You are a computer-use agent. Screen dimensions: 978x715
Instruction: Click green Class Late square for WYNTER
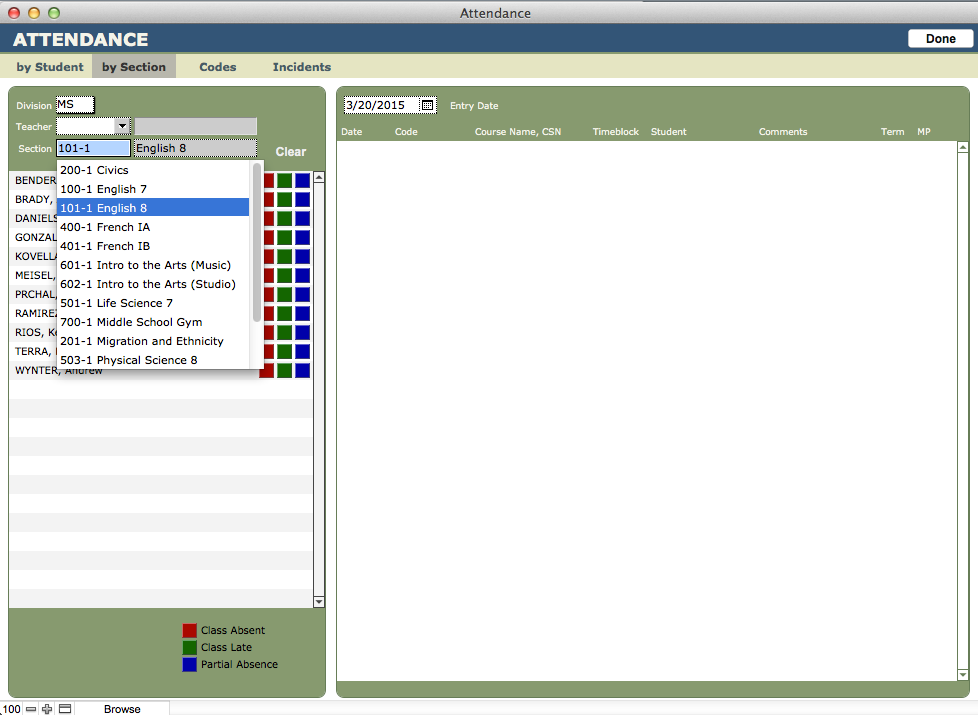[285, 371]
